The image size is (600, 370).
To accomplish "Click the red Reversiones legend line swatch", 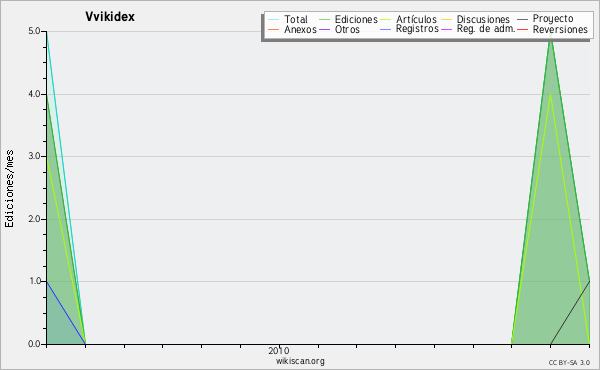I will [522, 29].
